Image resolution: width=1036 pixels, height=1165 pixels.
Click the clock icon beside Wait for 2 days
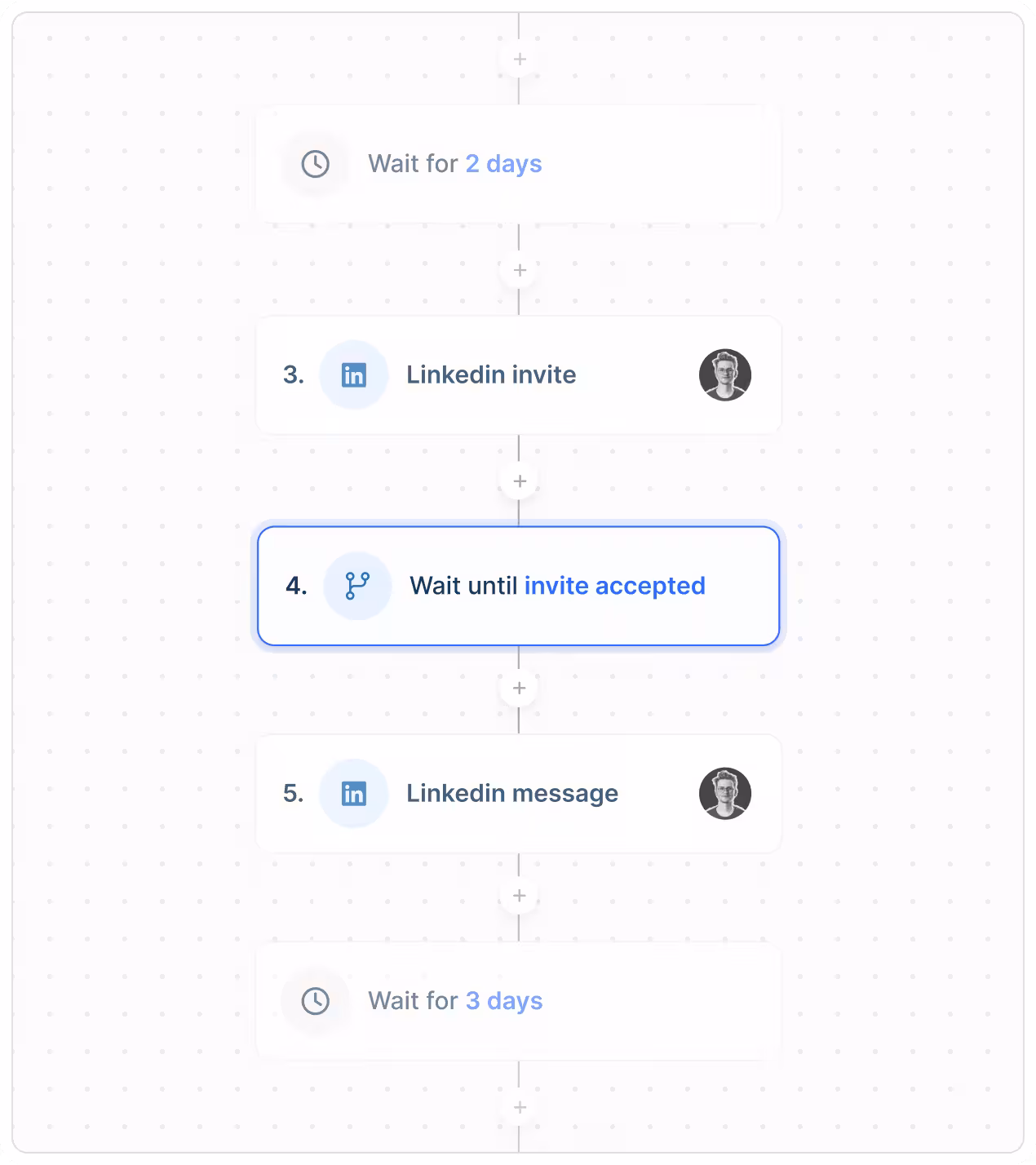pyautogui.click(x=315, y=164)
